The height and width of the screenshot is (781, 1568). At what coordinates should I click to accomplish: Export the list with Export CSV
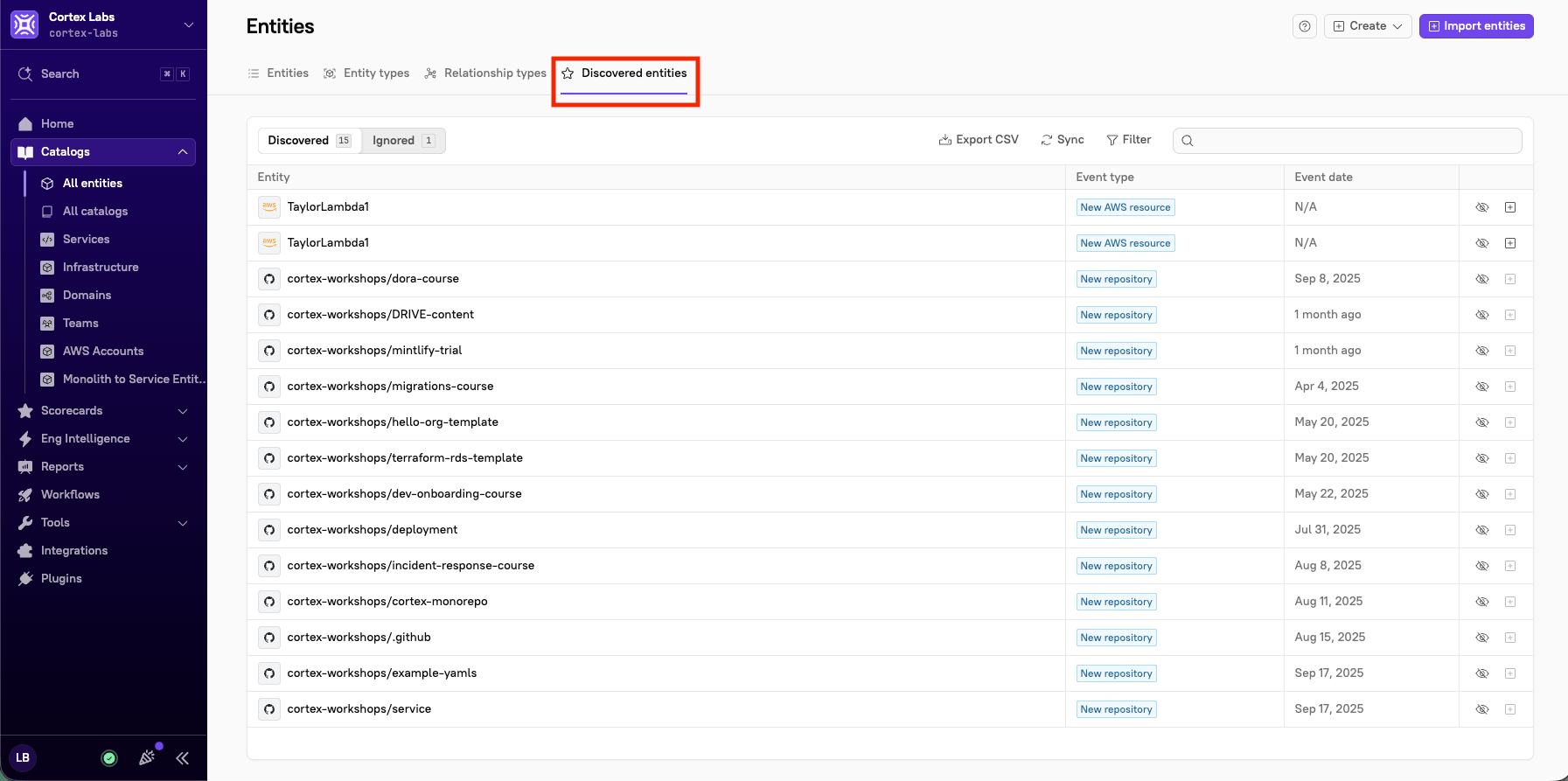tap(979, 140)
